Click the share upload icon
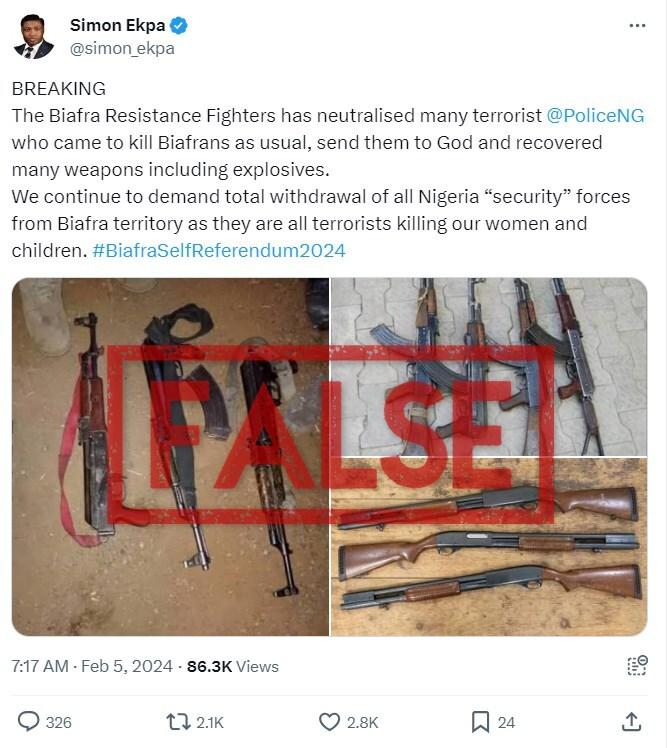Screen dimensions: 668x748 [x=631, y=721]
